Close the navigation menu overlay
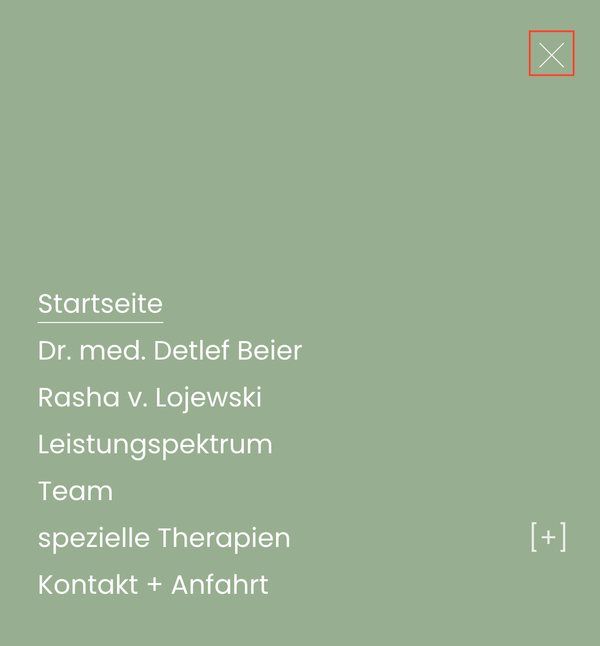 [552, 54]
